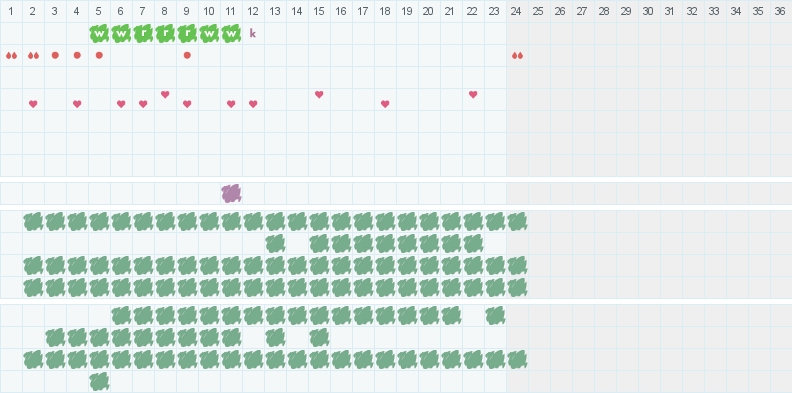Select the pink heart on day 15
792x393 pixels.
(319, 94)
